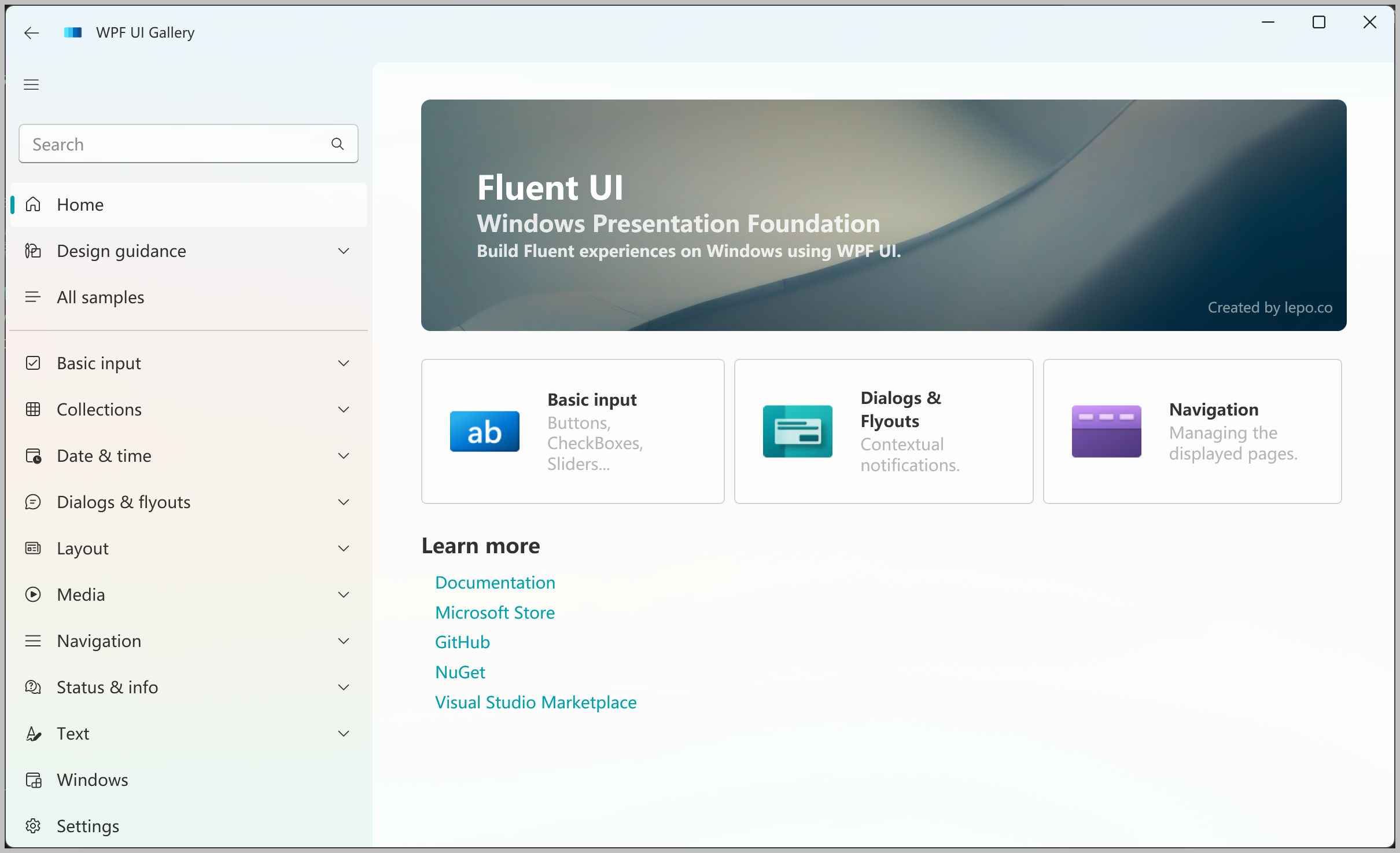This screenshot has height=853, width=1400.
Task: Click the teal Dialogs & Flyouts card icon
Action: pyautogui.click(x=797, y=432)
